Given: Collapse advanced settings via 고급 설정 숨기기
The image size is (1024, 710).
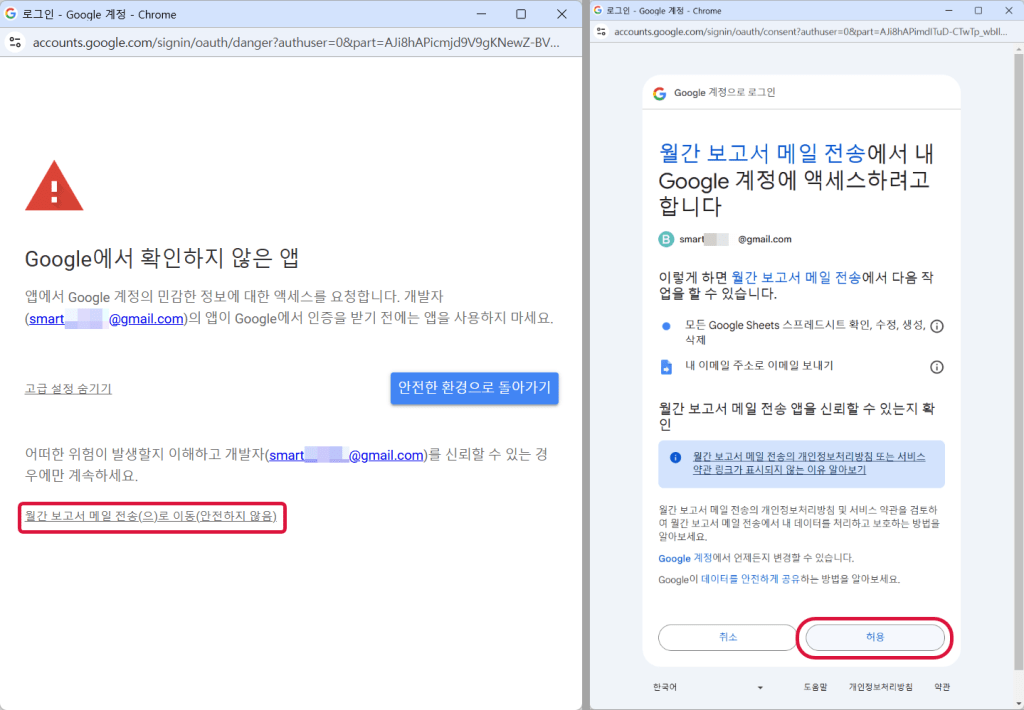Looking at the screenshot, I should click(68, 389).
